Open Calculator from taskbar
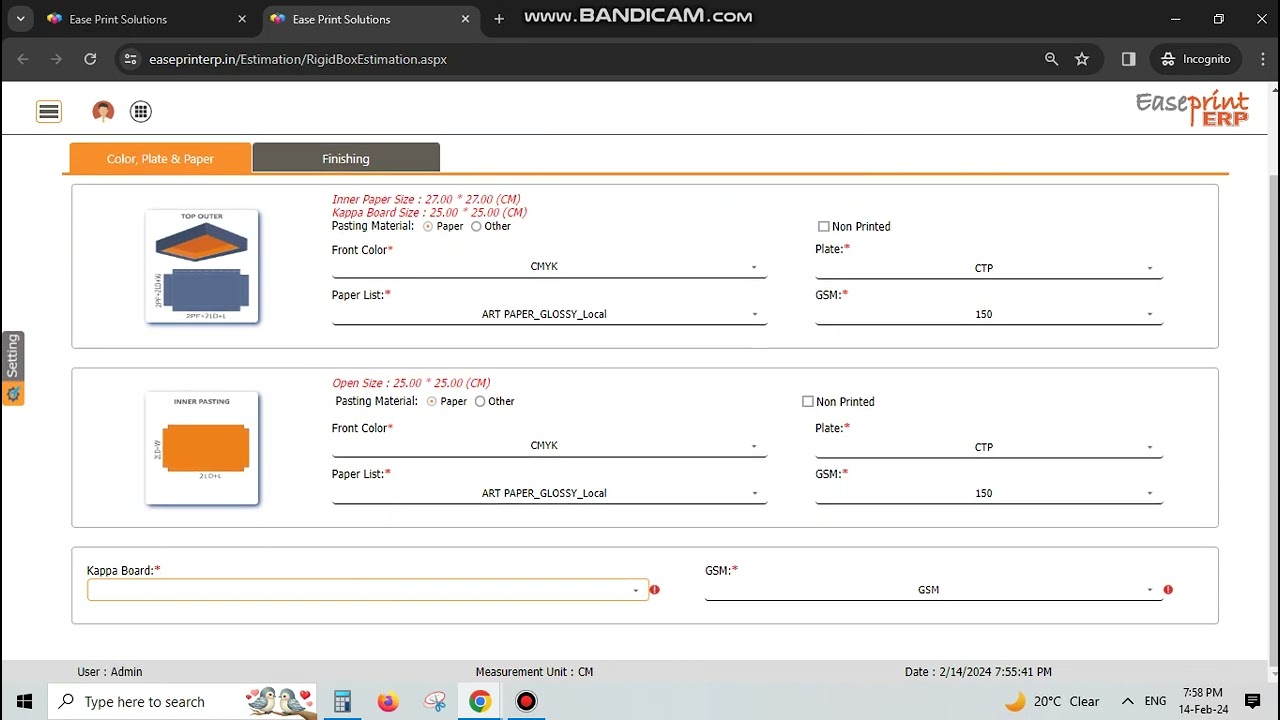Screen dimensions: 1280x720 coord(342,701)
